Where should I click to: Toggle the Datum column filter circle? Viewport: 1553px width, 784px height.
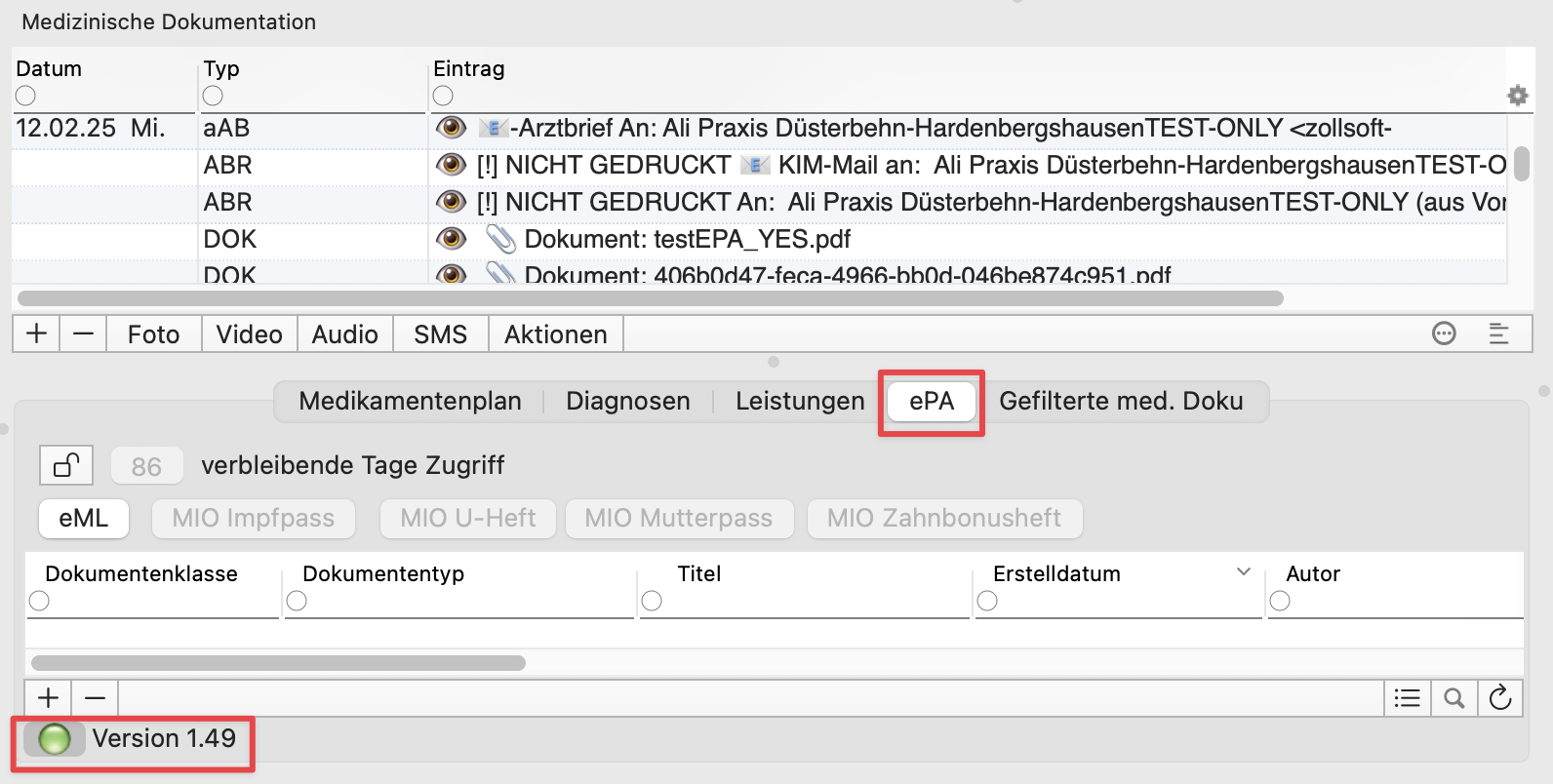click(25, 96)
